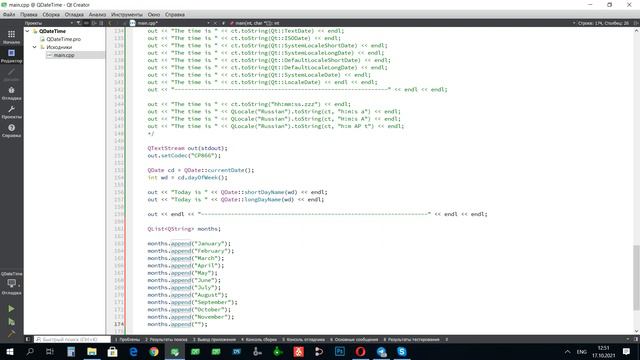Click the link-with-editor icon in Проекты panel
640x360 pixels.
tap(87, 23)
